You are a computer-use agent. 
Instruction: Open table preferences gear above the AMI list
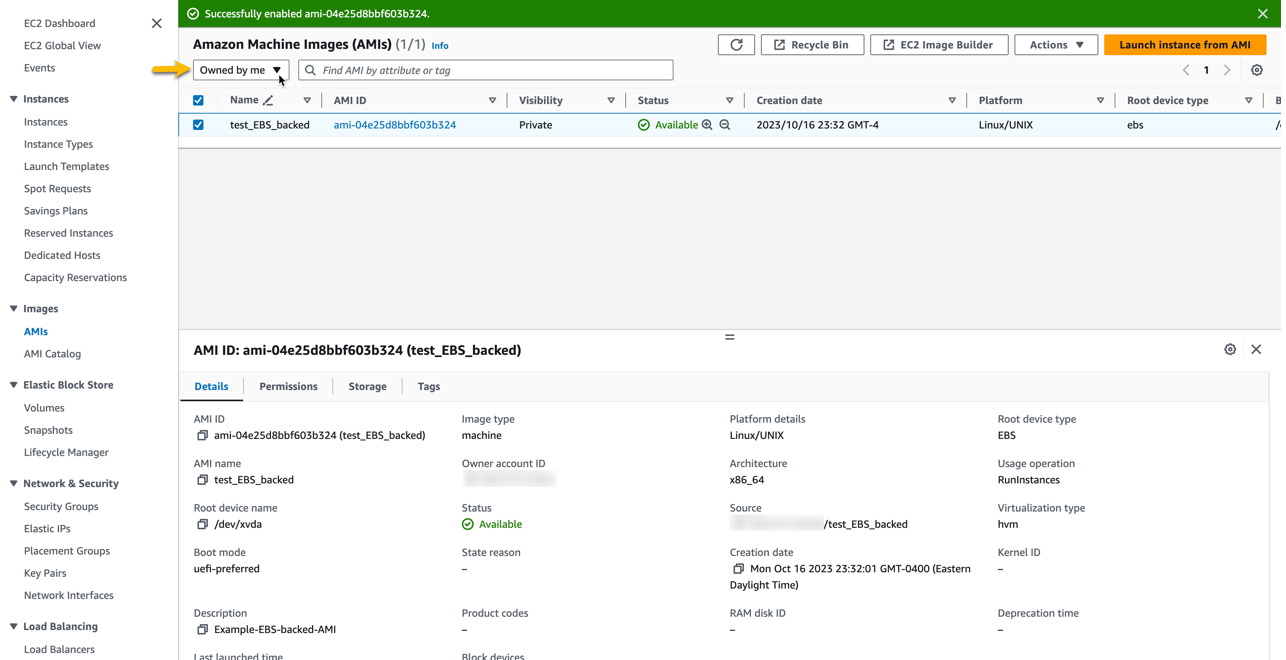[x=1257, y=70]
